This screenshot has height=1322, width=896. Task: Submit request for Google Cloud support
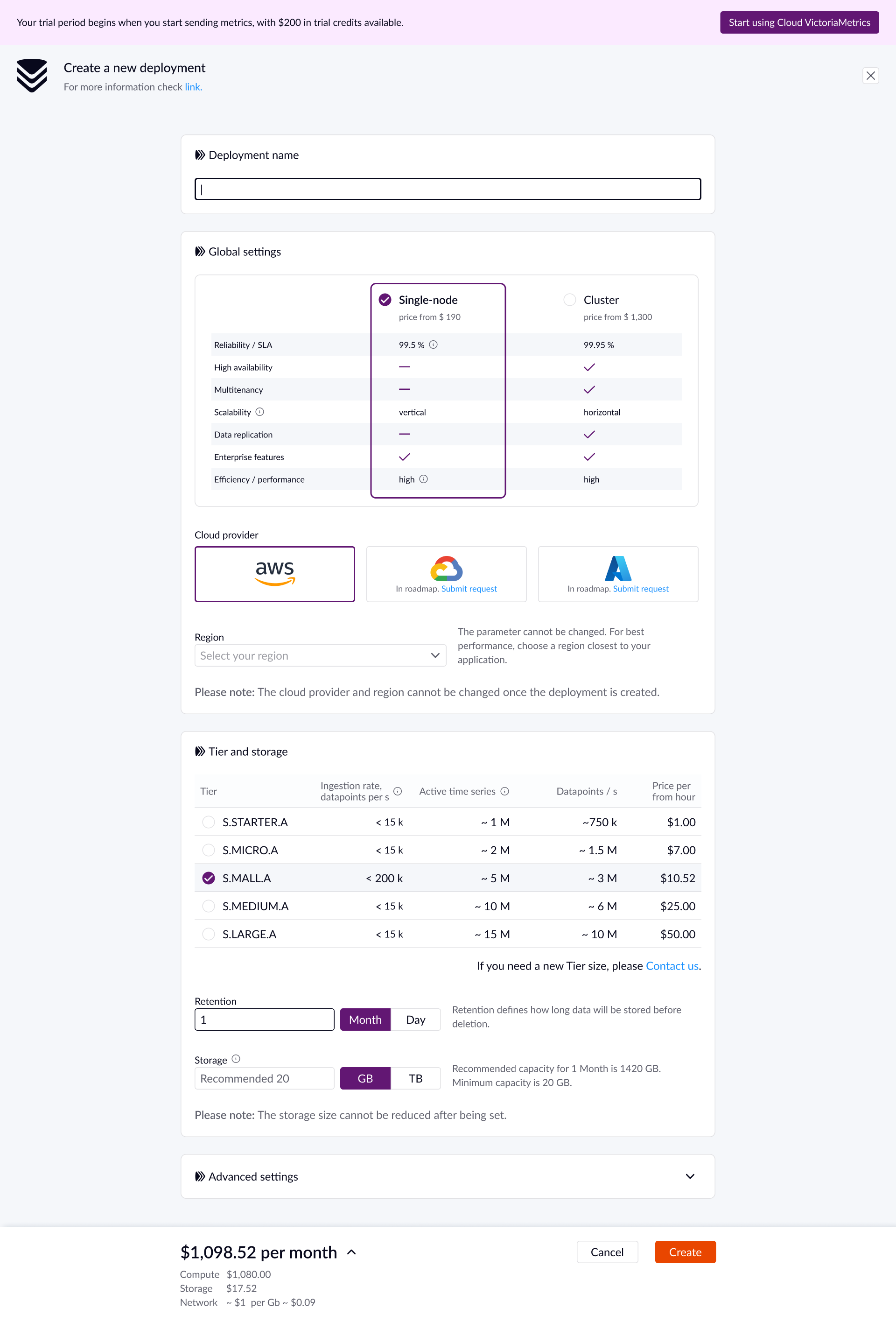[469, 589]
